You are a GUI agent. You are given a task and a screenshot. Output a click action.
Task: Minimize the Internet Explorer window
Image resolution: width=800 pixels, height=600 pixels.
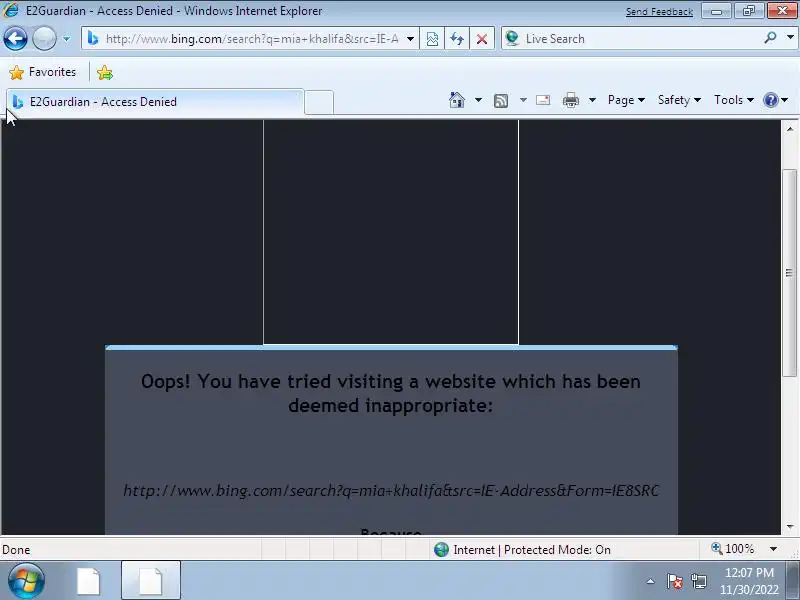716,11
